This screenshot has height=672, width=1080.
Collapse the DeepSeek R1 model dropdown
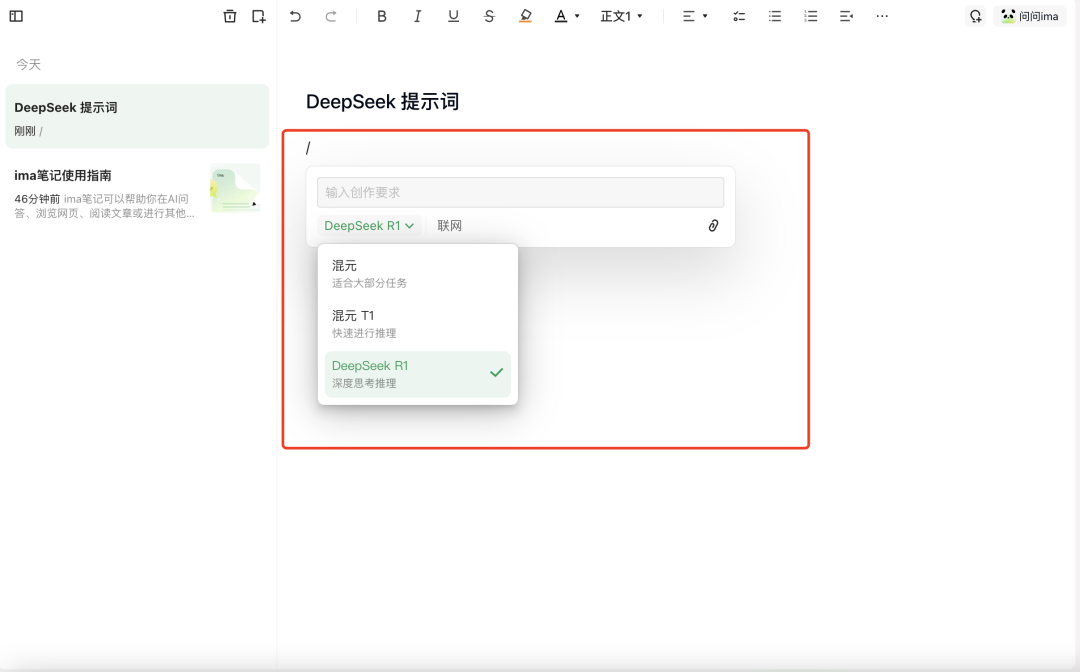click(369, 226)
